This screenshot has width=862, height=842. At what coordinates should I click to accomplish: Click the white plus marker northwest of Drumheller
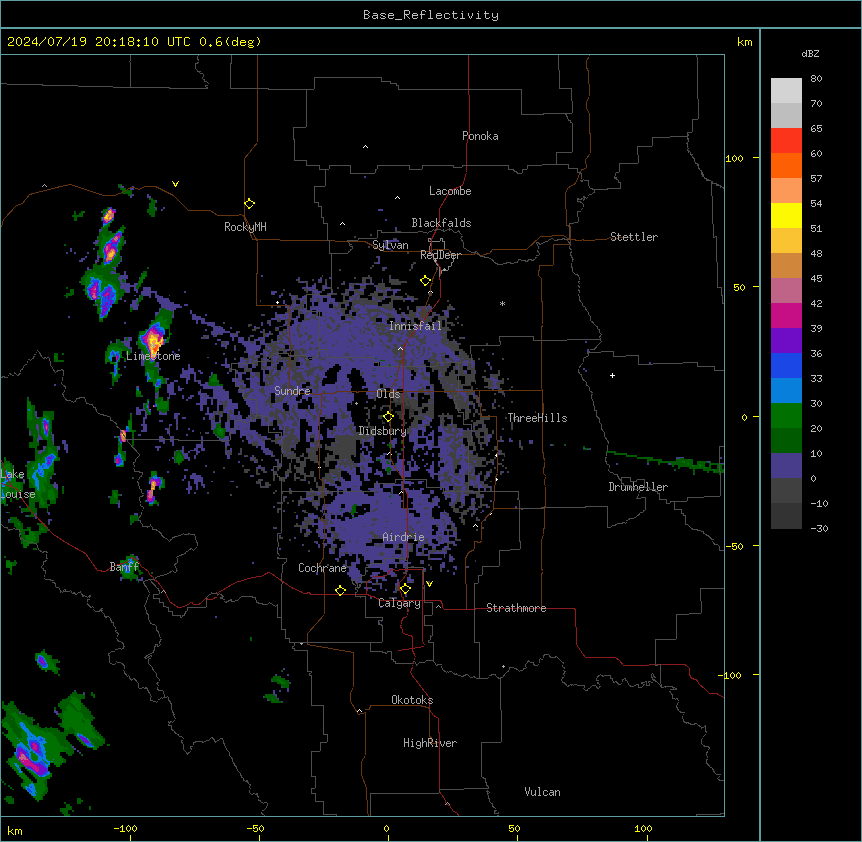[x=612, y=375]
